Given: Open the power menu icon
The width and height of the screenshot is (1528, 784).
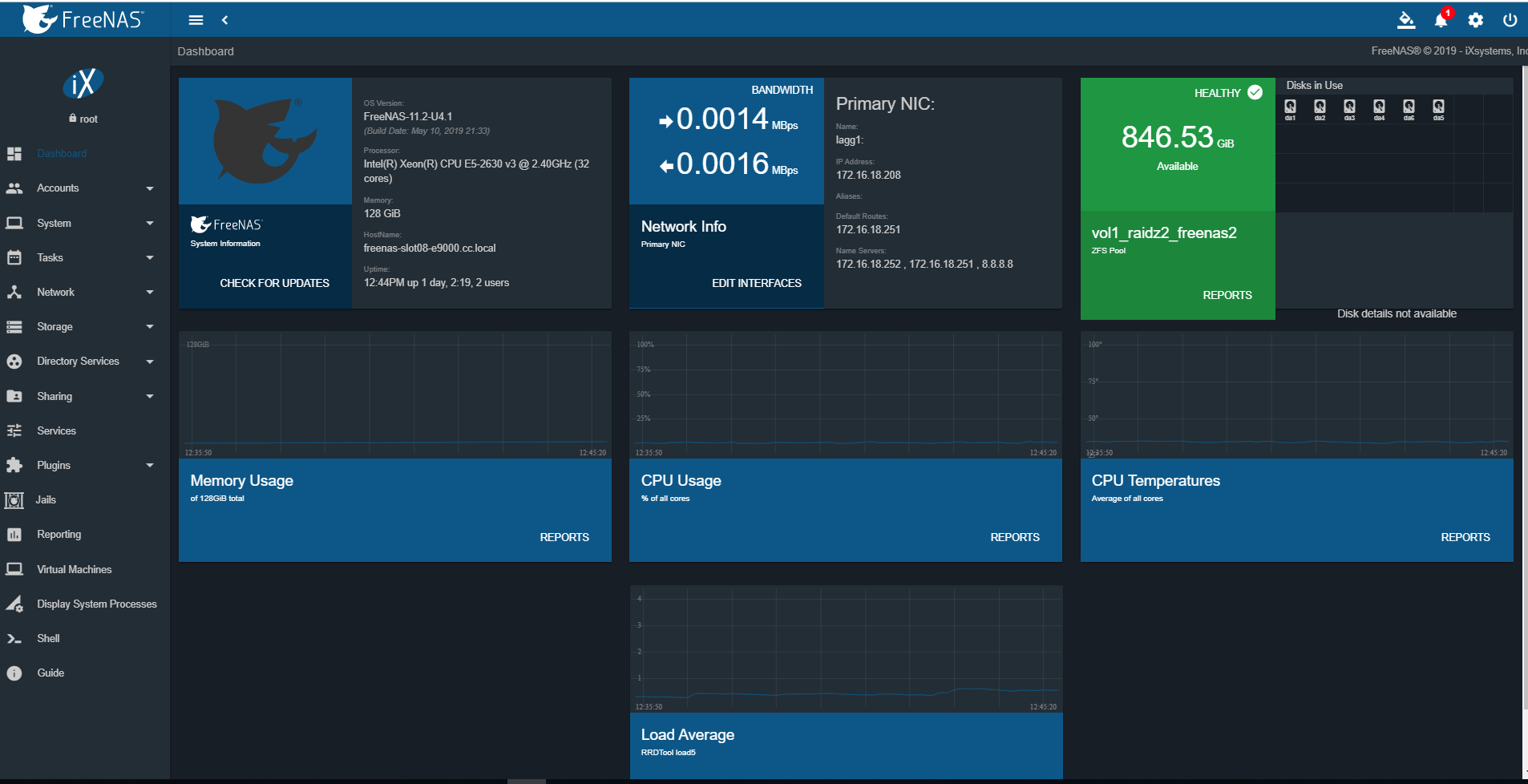Looking at the screenshot, I should tap(1510, 20).
